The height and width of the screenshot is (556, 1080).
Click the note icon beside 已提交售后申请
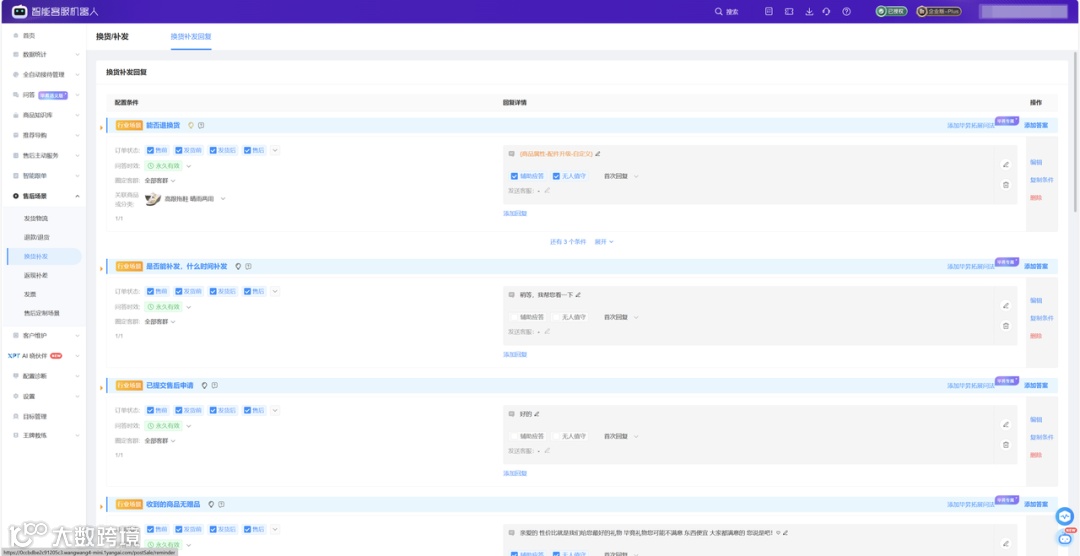(x=215, y=385)
